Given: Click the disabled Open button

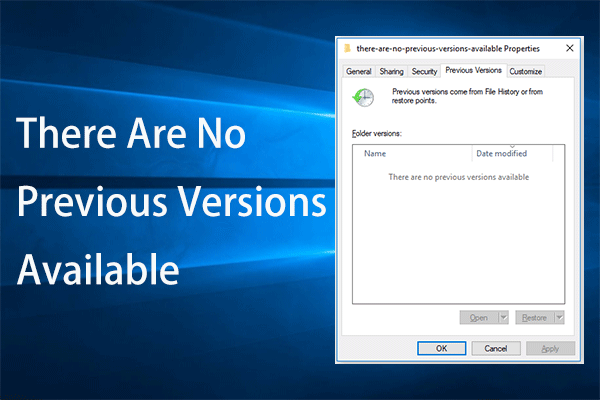Looking at the screenshot, I should [x=479, y=318].
